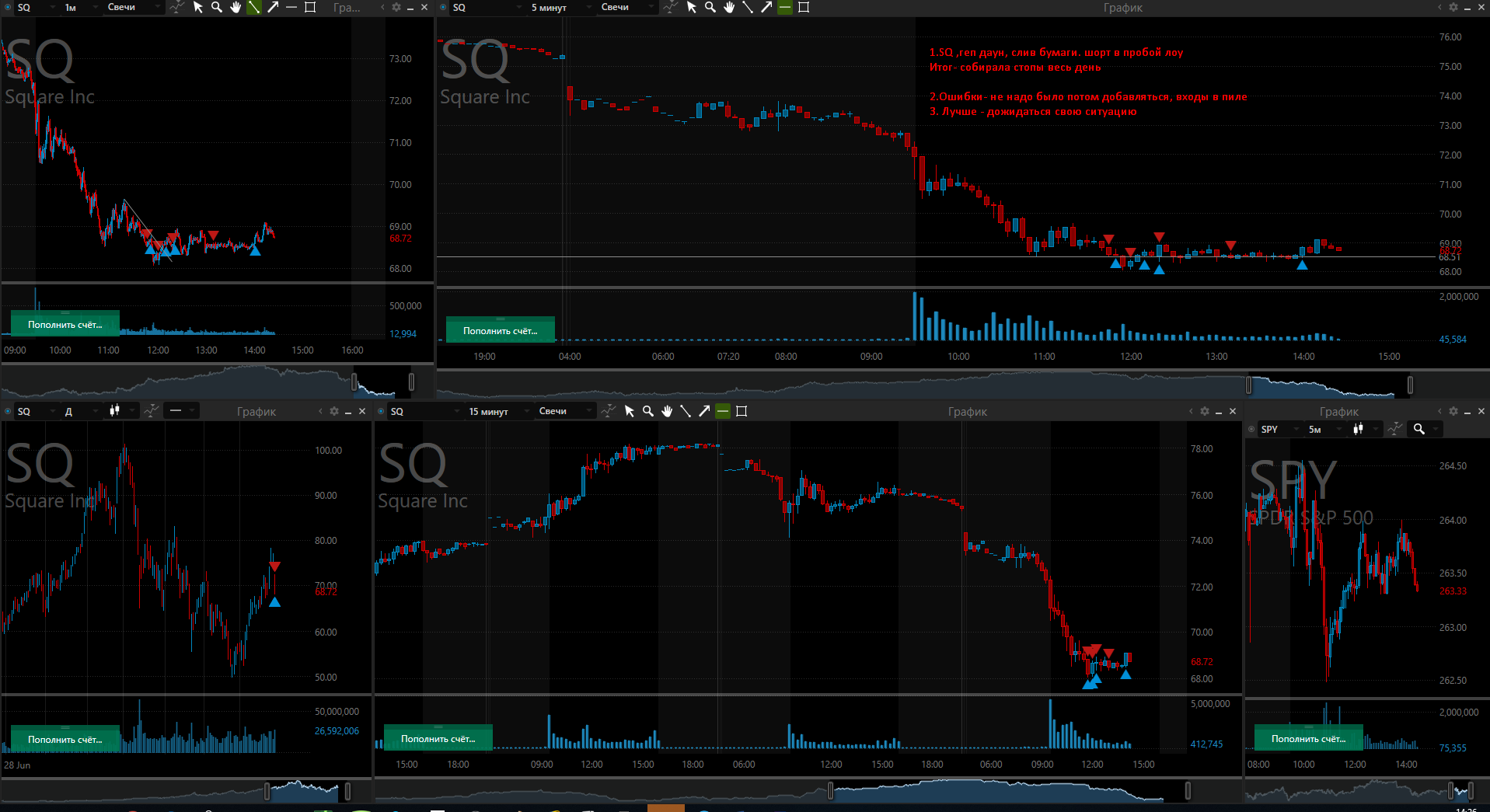The height and width of the screenshot is (812, 1490).
Task: Open the SQ ticker dropdown in the 1м chart
Action: coord(36,7)
